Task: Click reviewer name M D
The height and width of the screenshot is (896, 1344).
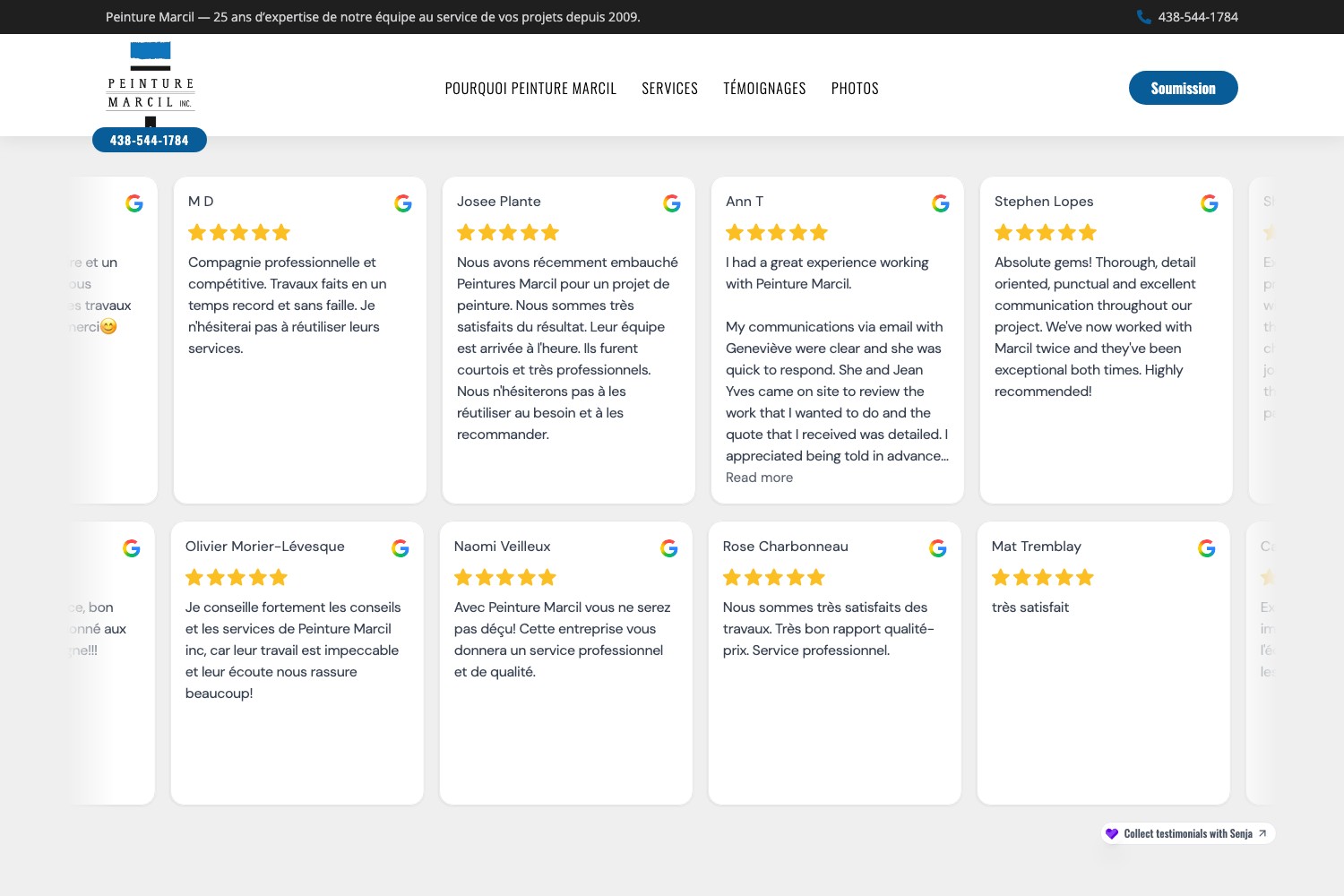Action: [201, 202]
